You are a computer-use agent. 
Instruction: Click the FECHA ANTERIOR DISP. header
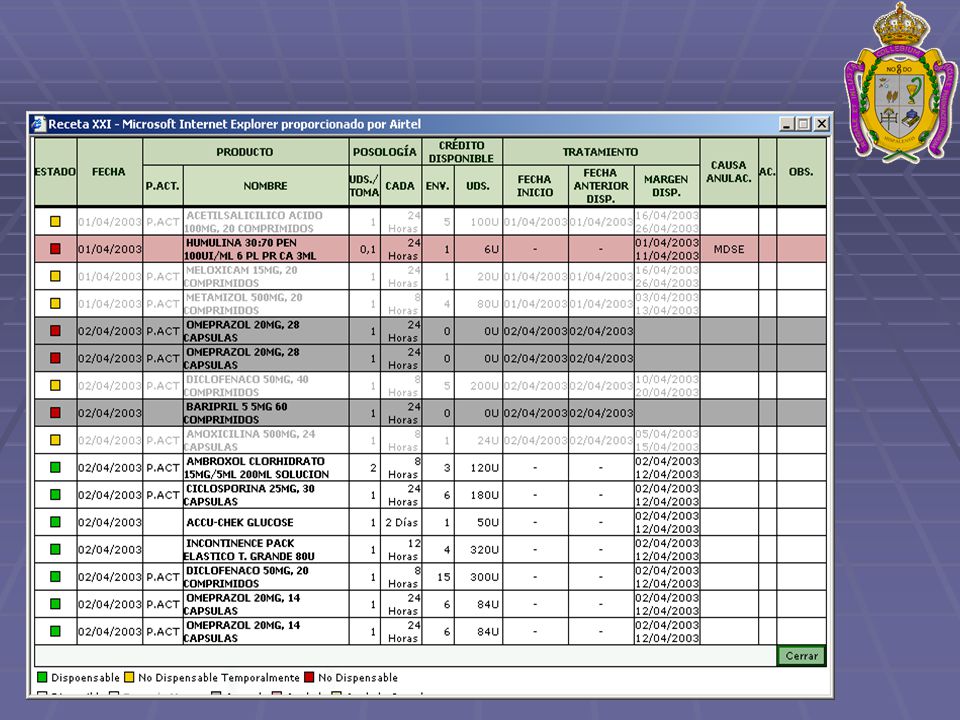point(601,186)
